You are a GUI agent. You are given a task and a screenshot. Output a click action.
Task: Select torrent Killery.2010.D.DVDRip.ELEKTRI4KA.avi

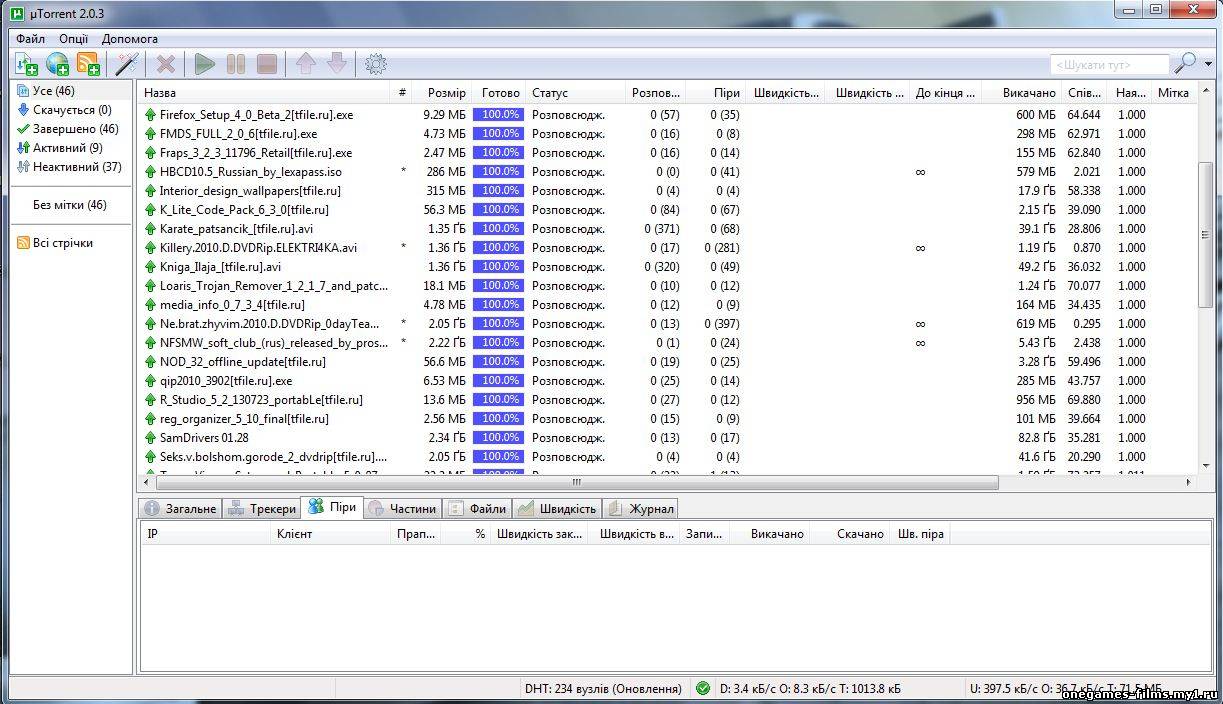[258, 248]
